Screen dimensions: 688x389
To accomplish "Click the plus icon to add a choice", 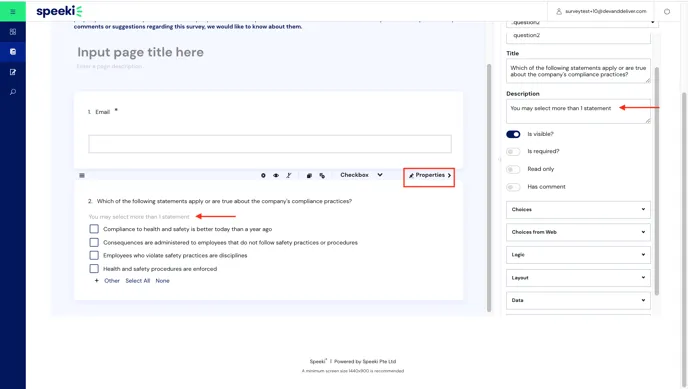I will tap(97, 281).
